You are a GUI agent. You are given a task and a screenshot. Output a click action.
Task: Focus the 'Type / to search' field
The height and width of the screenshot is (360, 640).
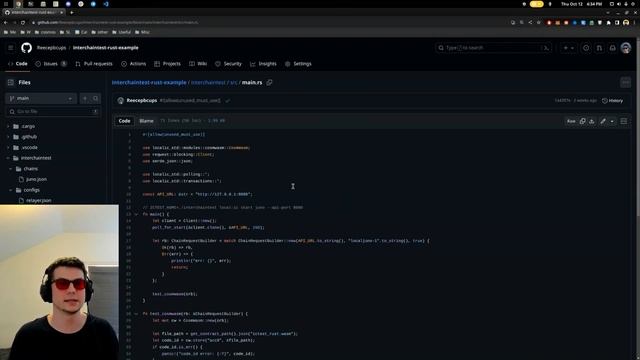[493, 48]
